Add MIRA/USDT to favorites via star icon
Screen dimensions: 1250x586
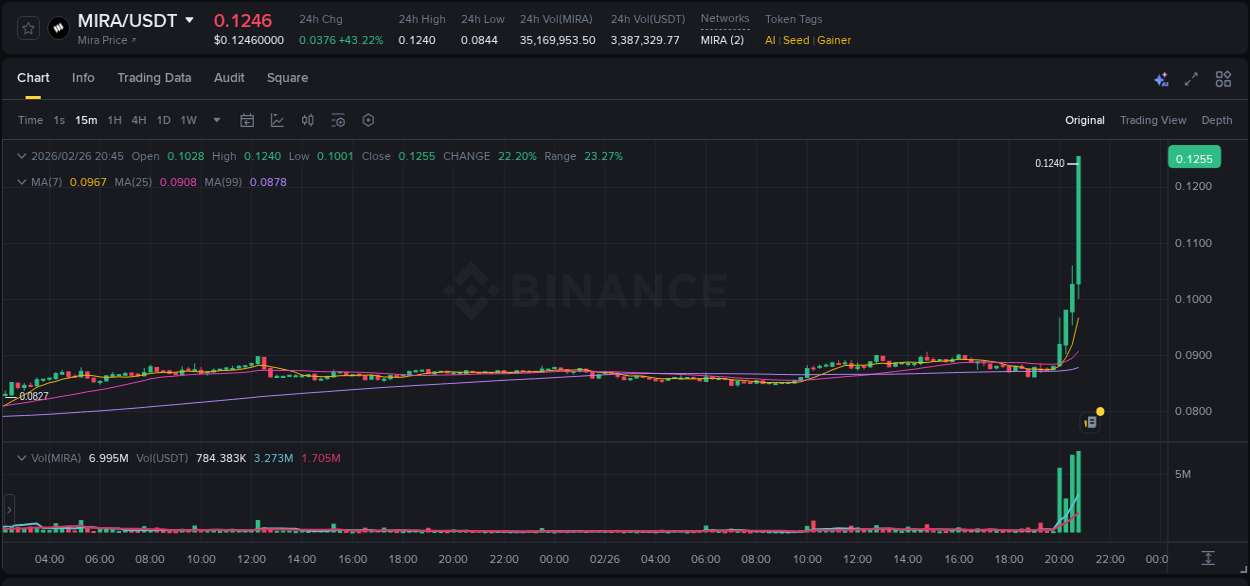point(27,28)
